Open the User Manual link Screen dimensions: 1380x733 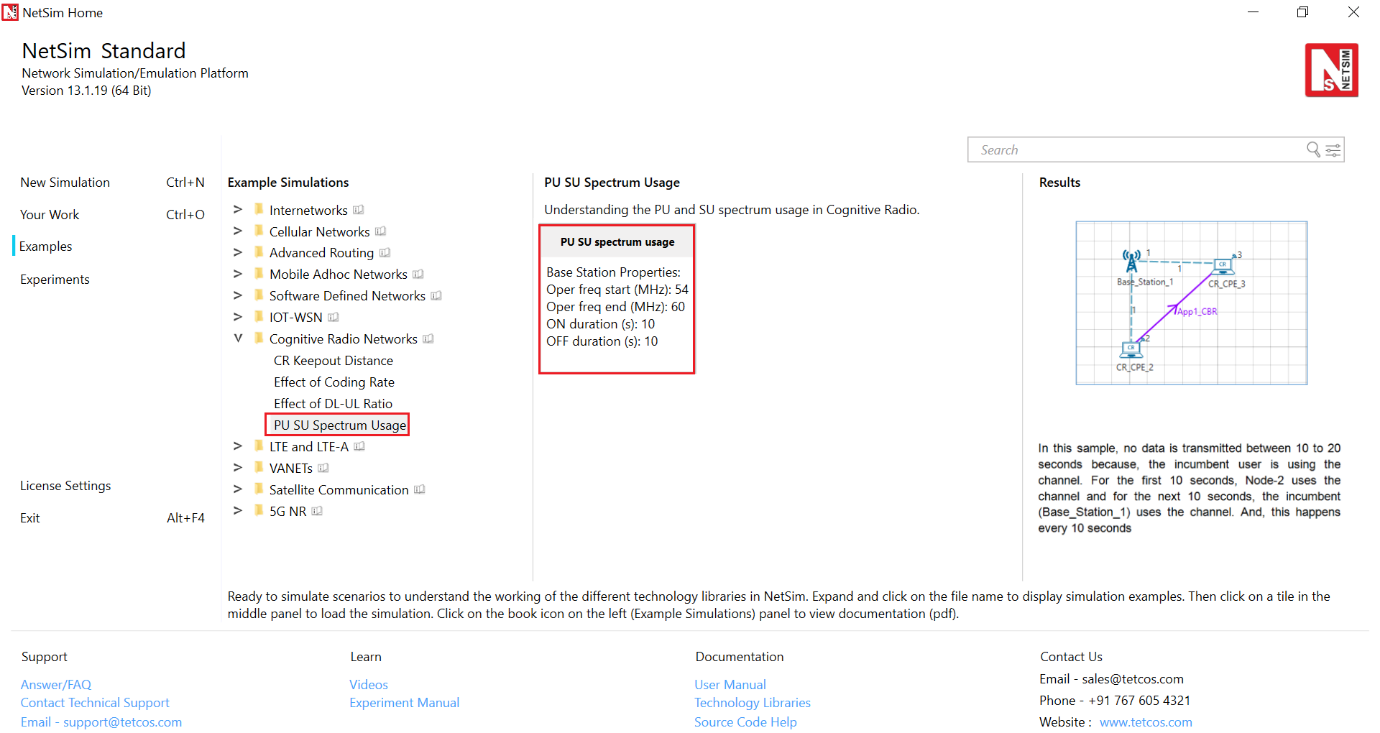pos(730,684)
